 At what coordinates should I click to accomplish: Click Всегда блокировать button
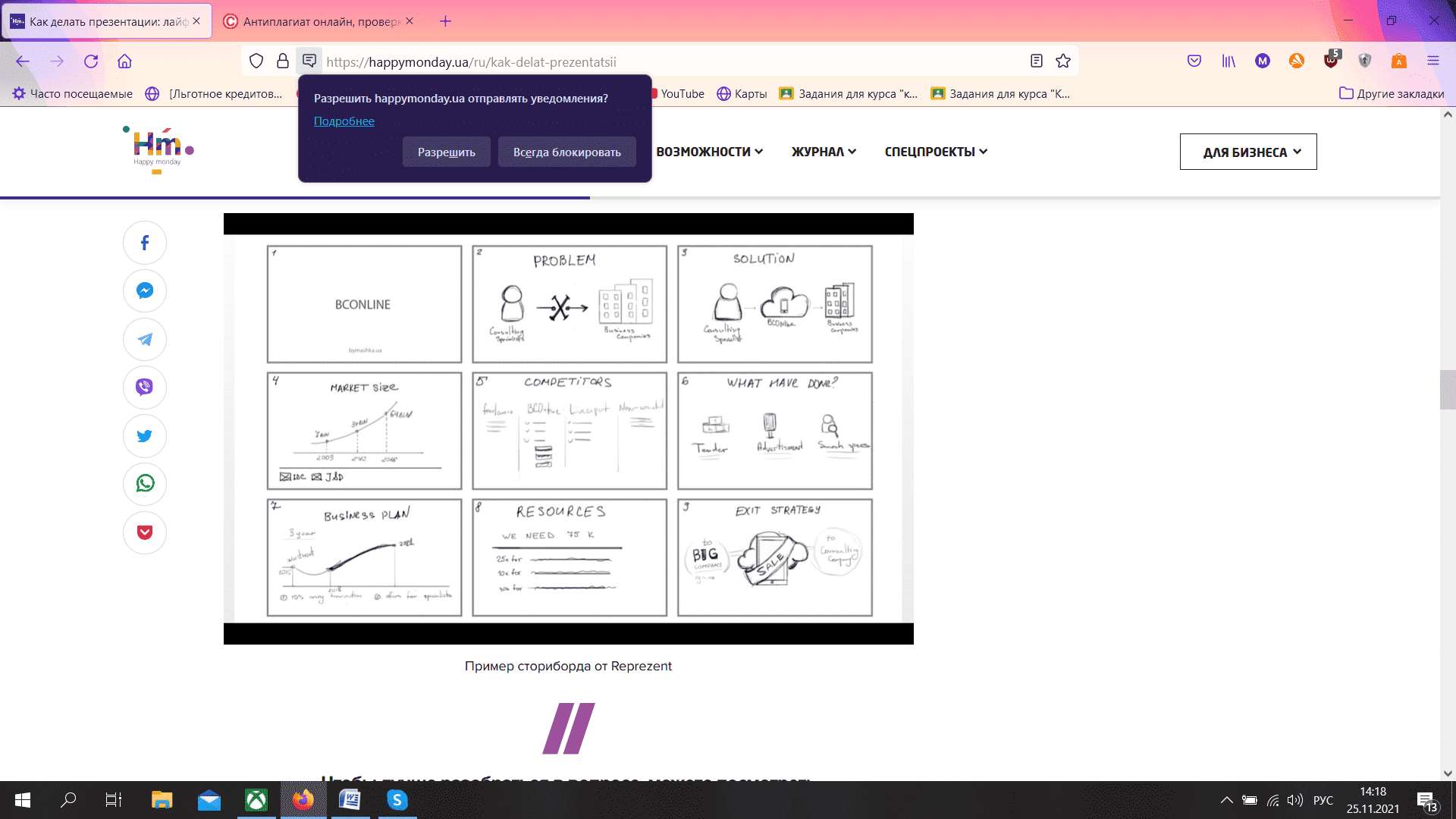[566, 152]
